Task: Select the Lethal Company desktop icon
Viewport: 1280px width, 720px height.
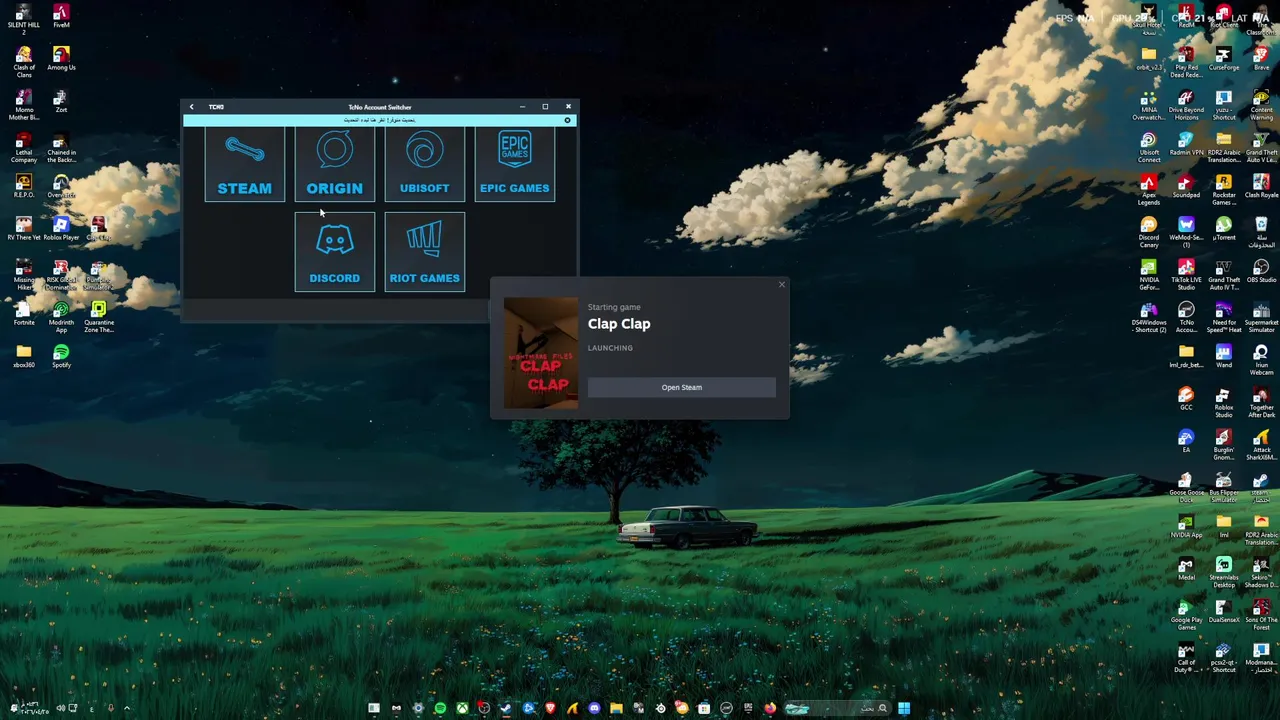Action: pos(23,148)
